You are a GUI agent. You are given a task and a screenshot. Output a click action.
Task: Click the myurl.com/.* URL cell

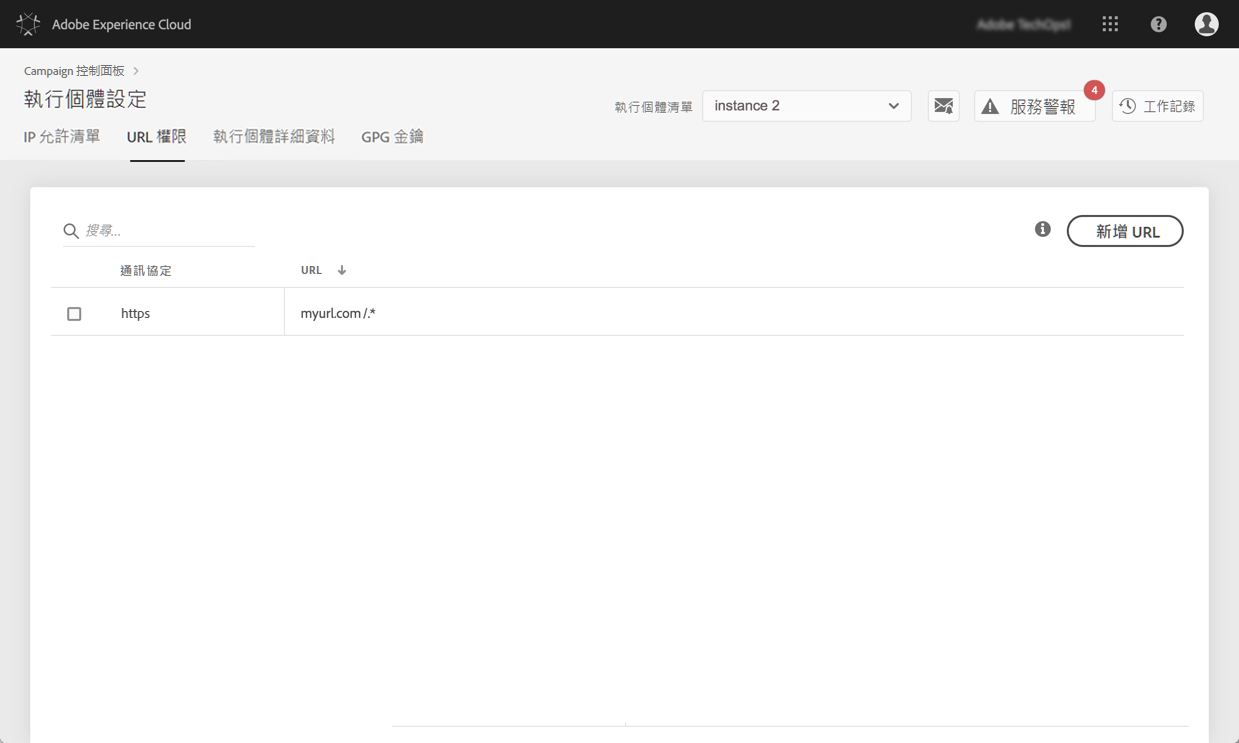338,313
